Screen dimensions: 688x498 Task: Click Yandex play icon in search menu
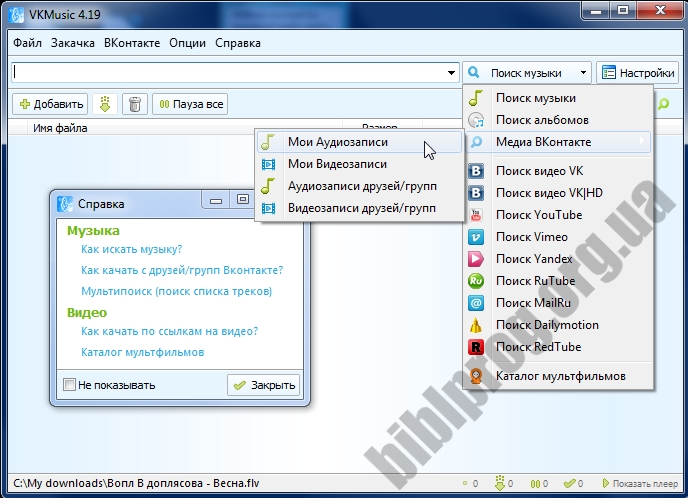click(476, 259)
